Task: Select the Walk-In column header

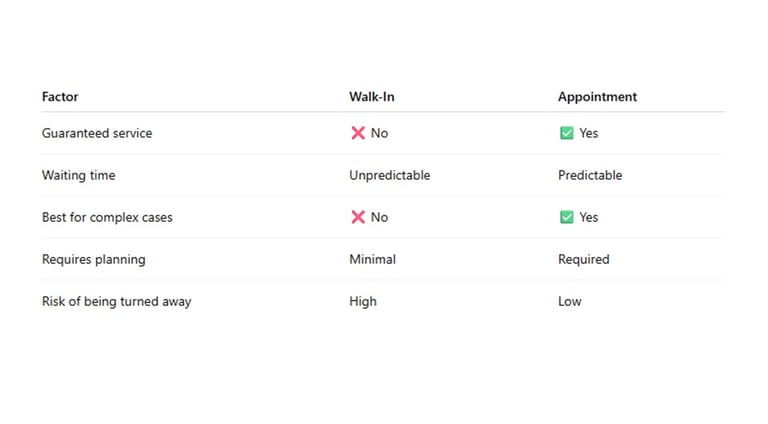Action: pos(372,97)
